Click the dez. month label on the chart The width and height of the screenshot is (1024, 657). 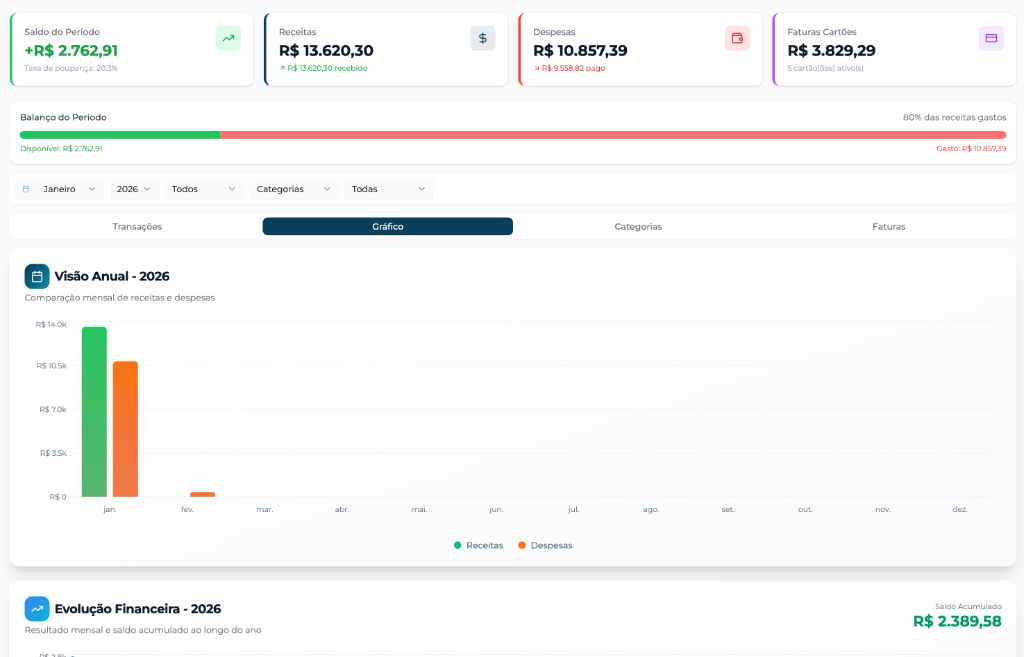(x=959, y=509)
